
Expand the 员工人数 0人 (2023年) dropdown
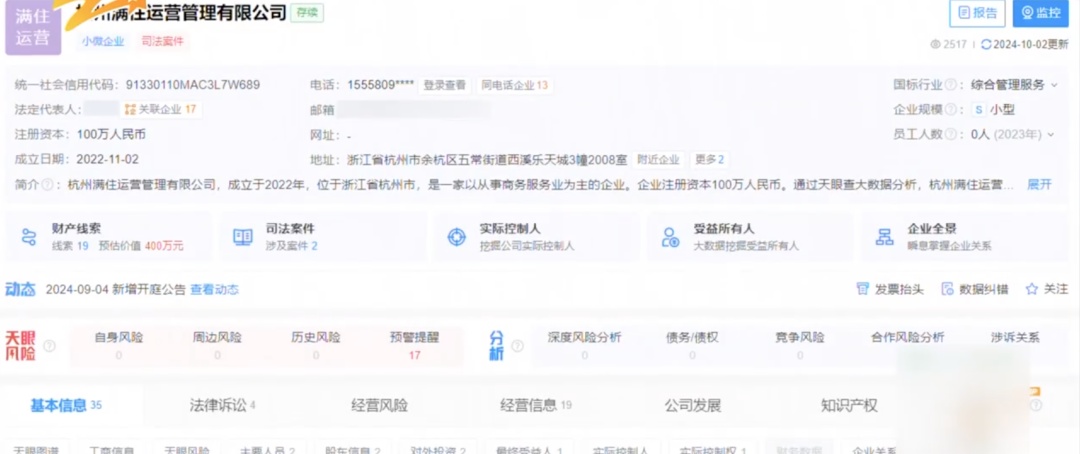1051,134
